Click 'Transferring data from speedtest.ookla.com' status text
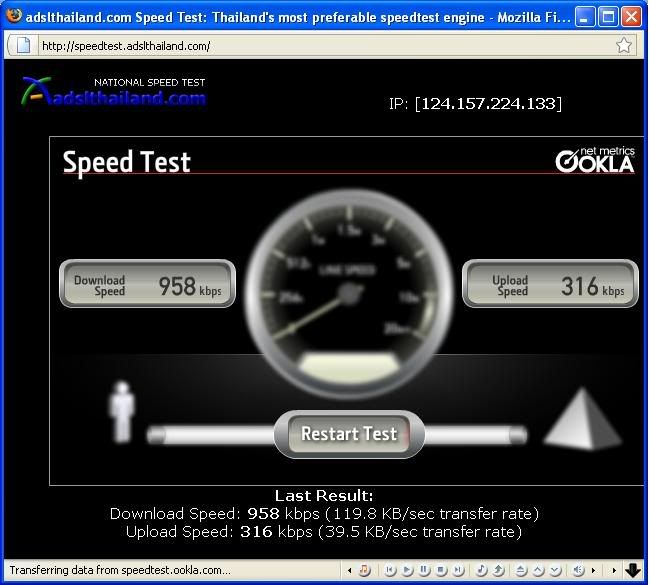This screenshot has height=585, width=650. [120, 570]
